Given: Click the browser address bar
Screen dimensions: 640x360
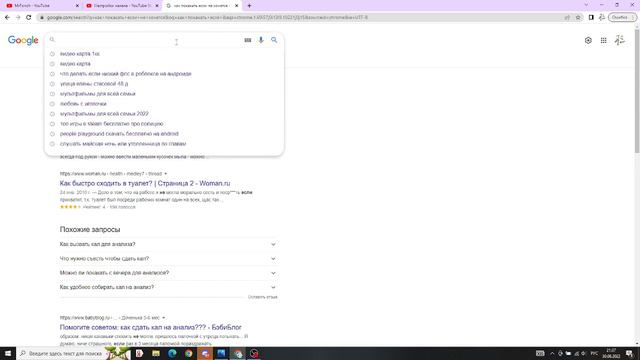Looking at the screenshot, I should [x=302, y=18].
